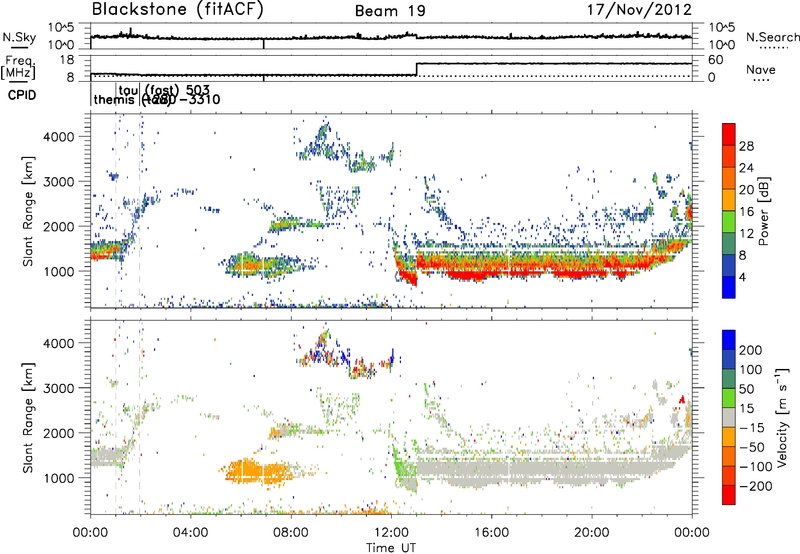Click the 'Time UT' axis title

coord(391,547)
